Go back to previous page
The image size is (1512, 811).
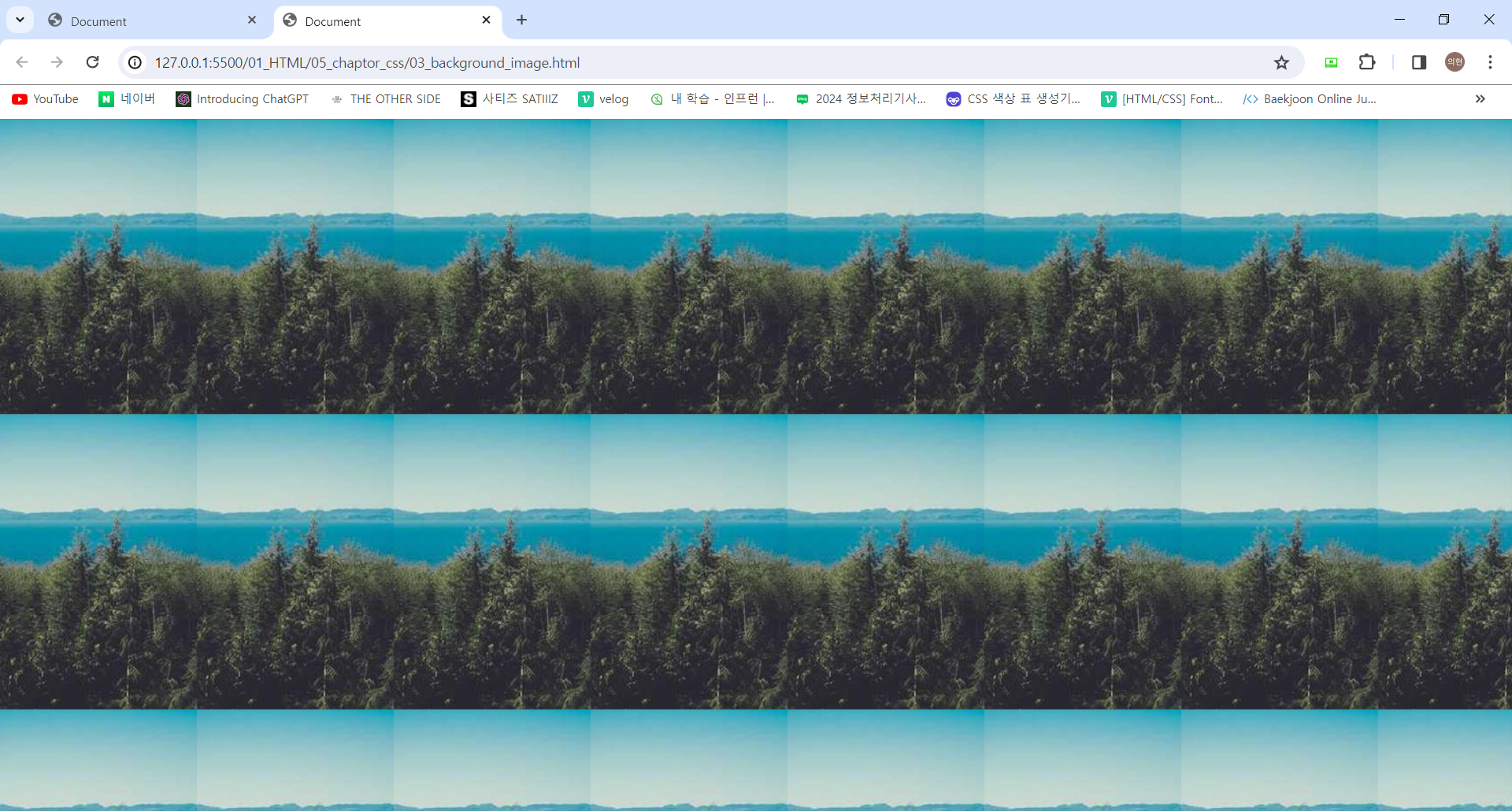coord(22,62)
